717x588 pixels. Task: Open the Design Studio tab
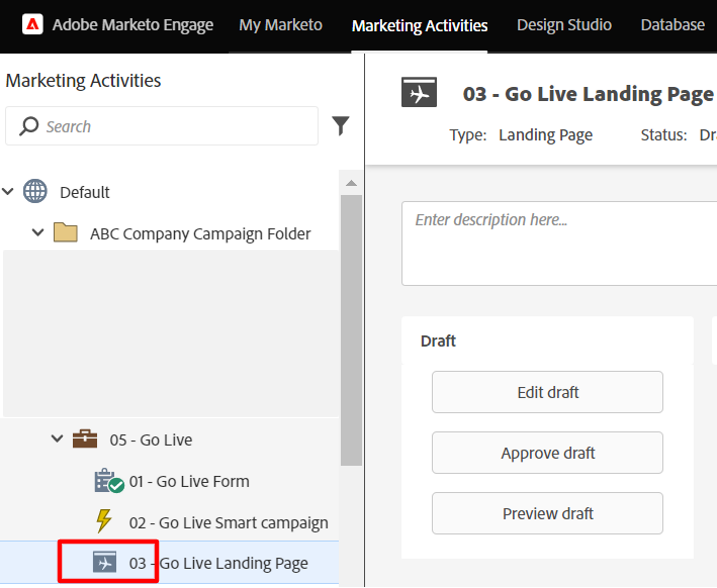tap(564, 25)
